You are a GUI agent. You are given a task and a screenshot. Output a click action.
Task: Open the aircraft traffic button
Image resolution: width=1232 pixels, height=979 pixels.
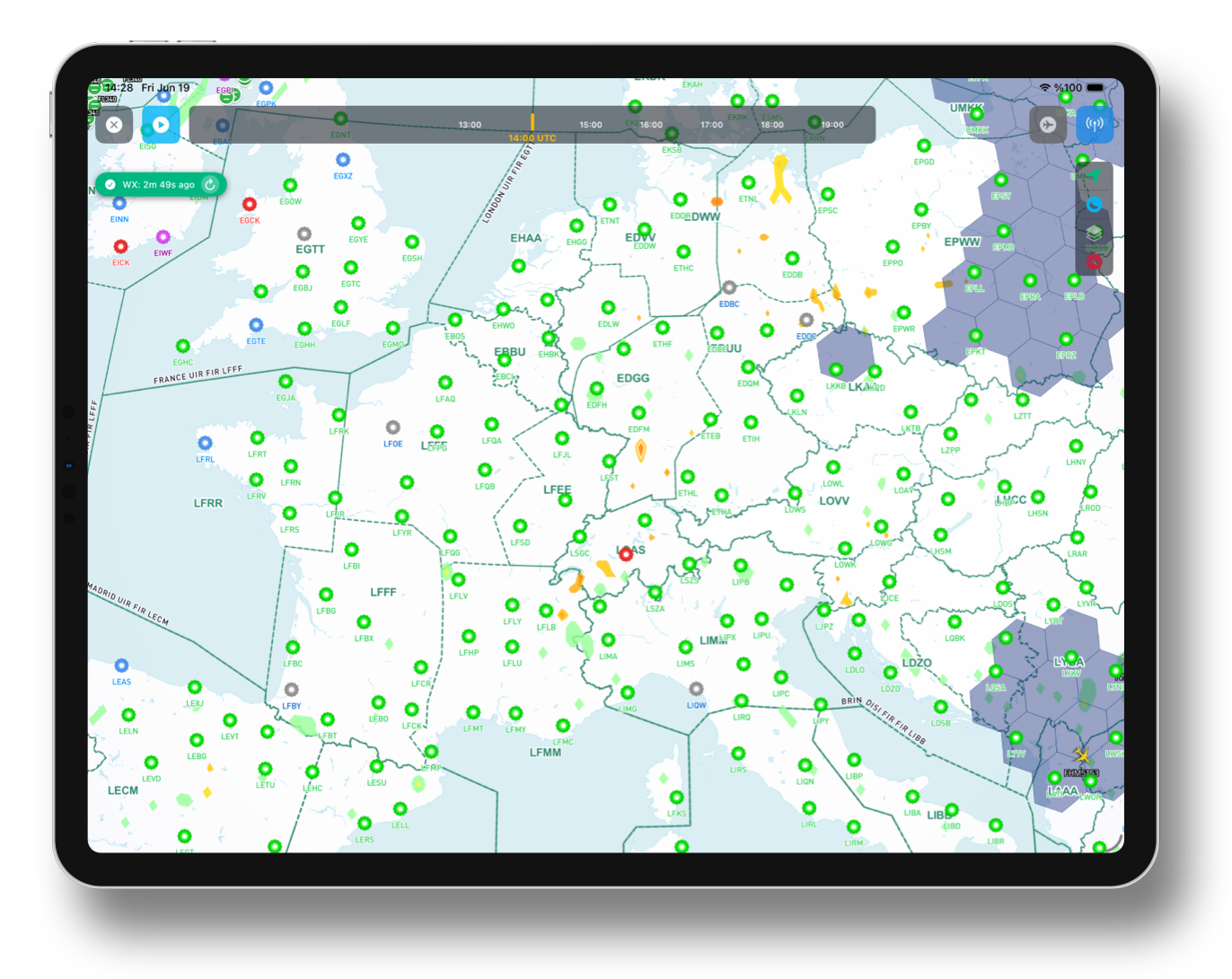pos(1048,125)
